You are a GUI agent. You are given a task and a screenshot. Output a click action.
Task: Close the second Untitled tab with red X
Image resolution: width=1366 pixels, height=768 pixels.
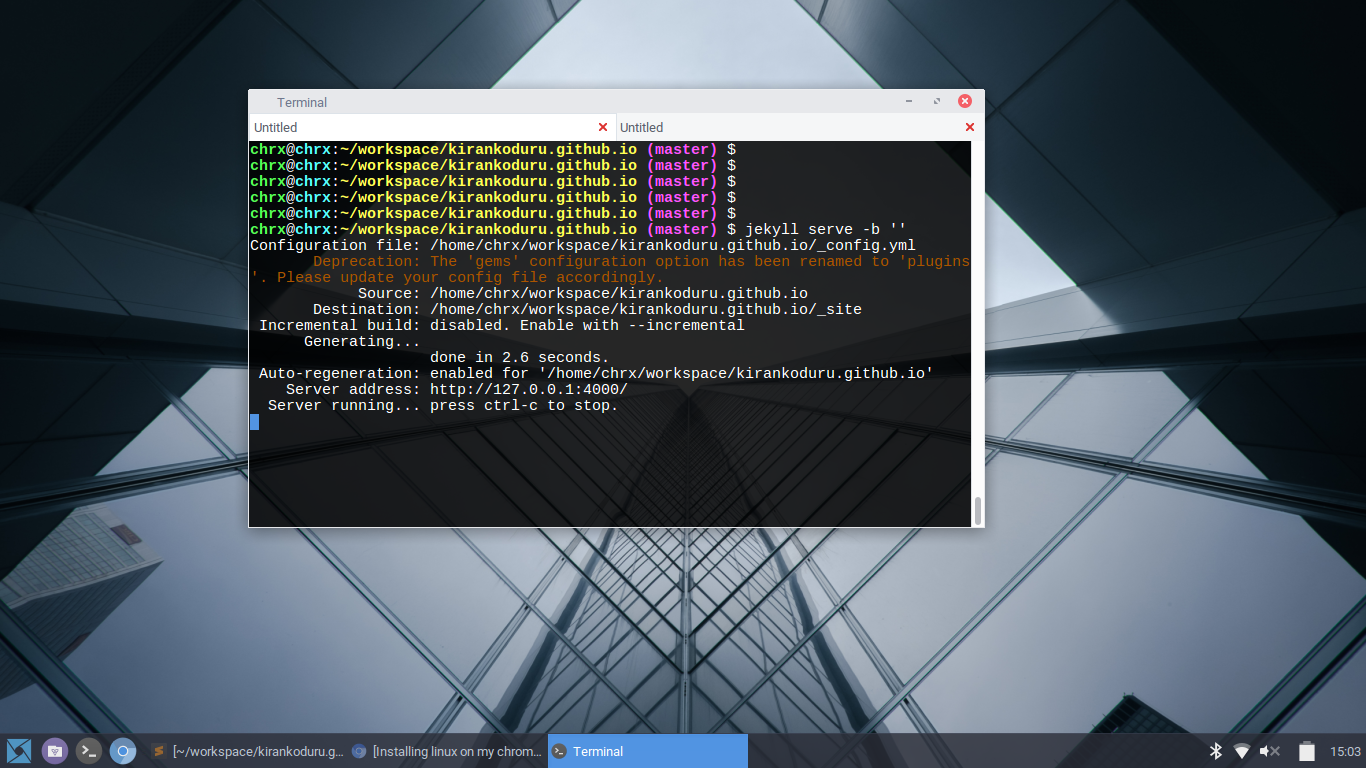pos(970,127)
